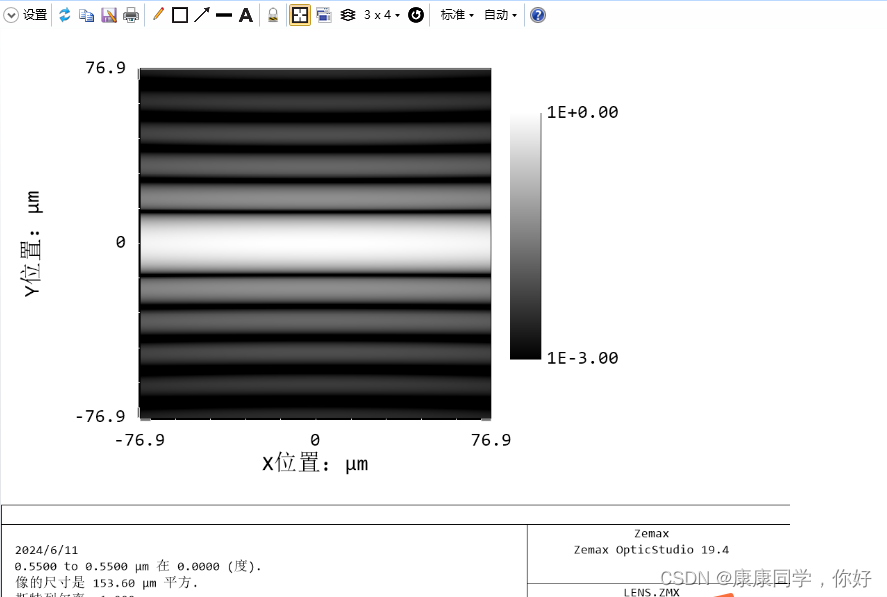
Task: Refresh the analysis window
Action: (64, 15)
